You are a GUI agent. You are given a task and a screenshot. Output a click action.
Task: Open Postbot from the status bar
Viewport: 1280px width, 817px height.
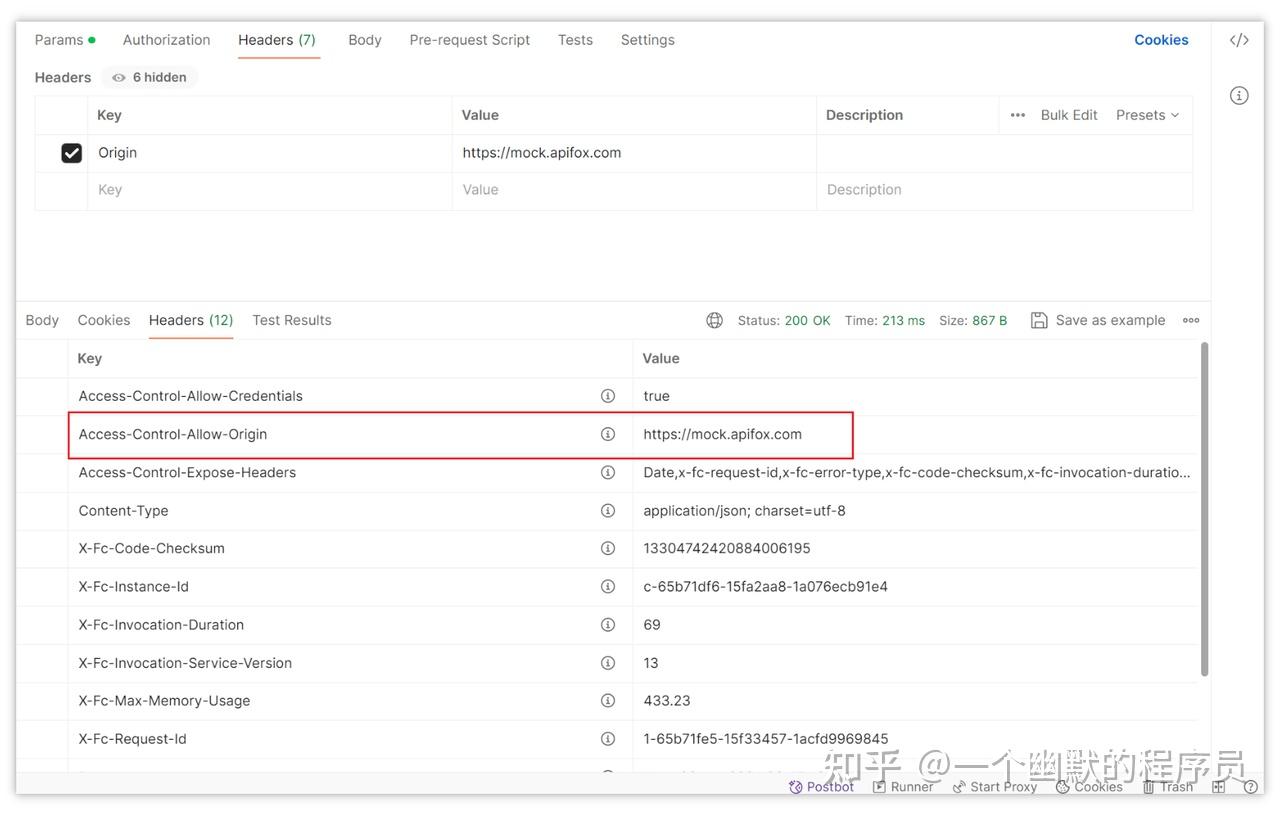[821, 787]
